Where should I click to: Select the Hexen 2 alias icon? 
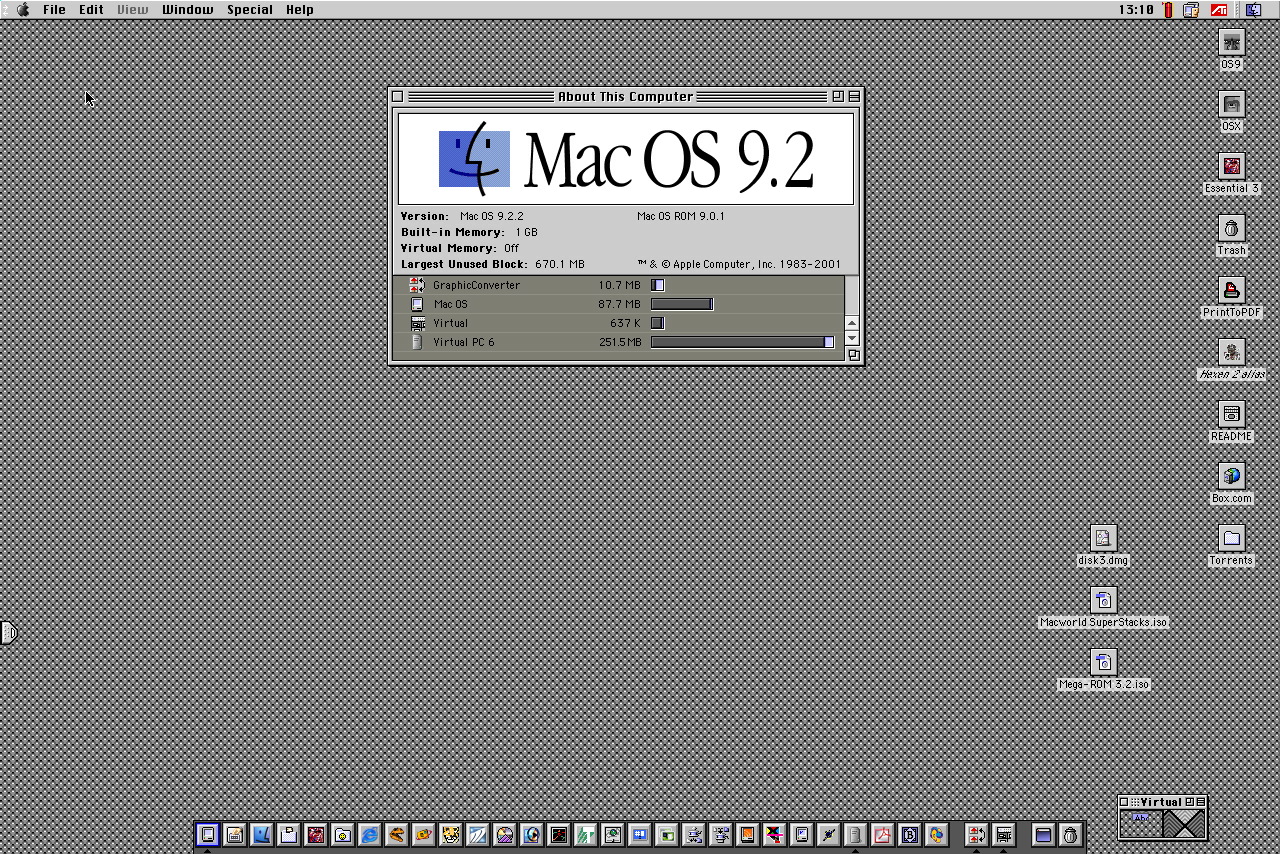click(x=1231, y=352)
